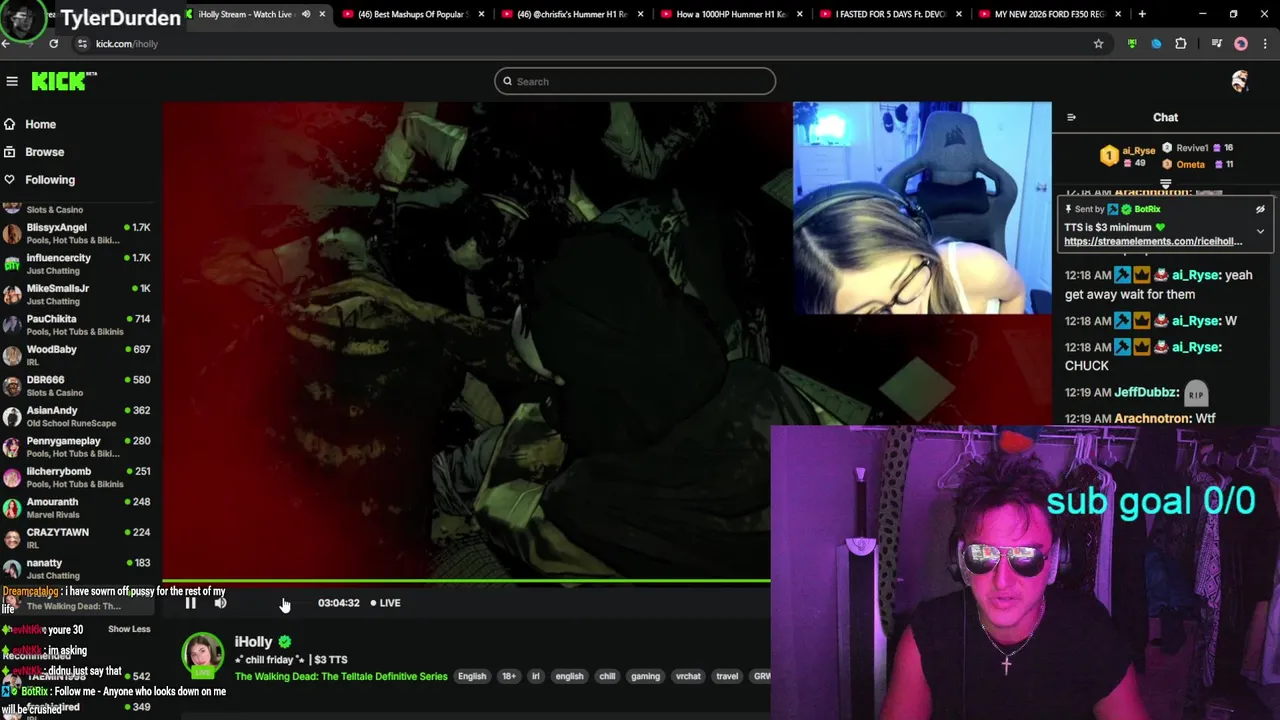Click Revive1 on the gift leaderboard

1192,148
